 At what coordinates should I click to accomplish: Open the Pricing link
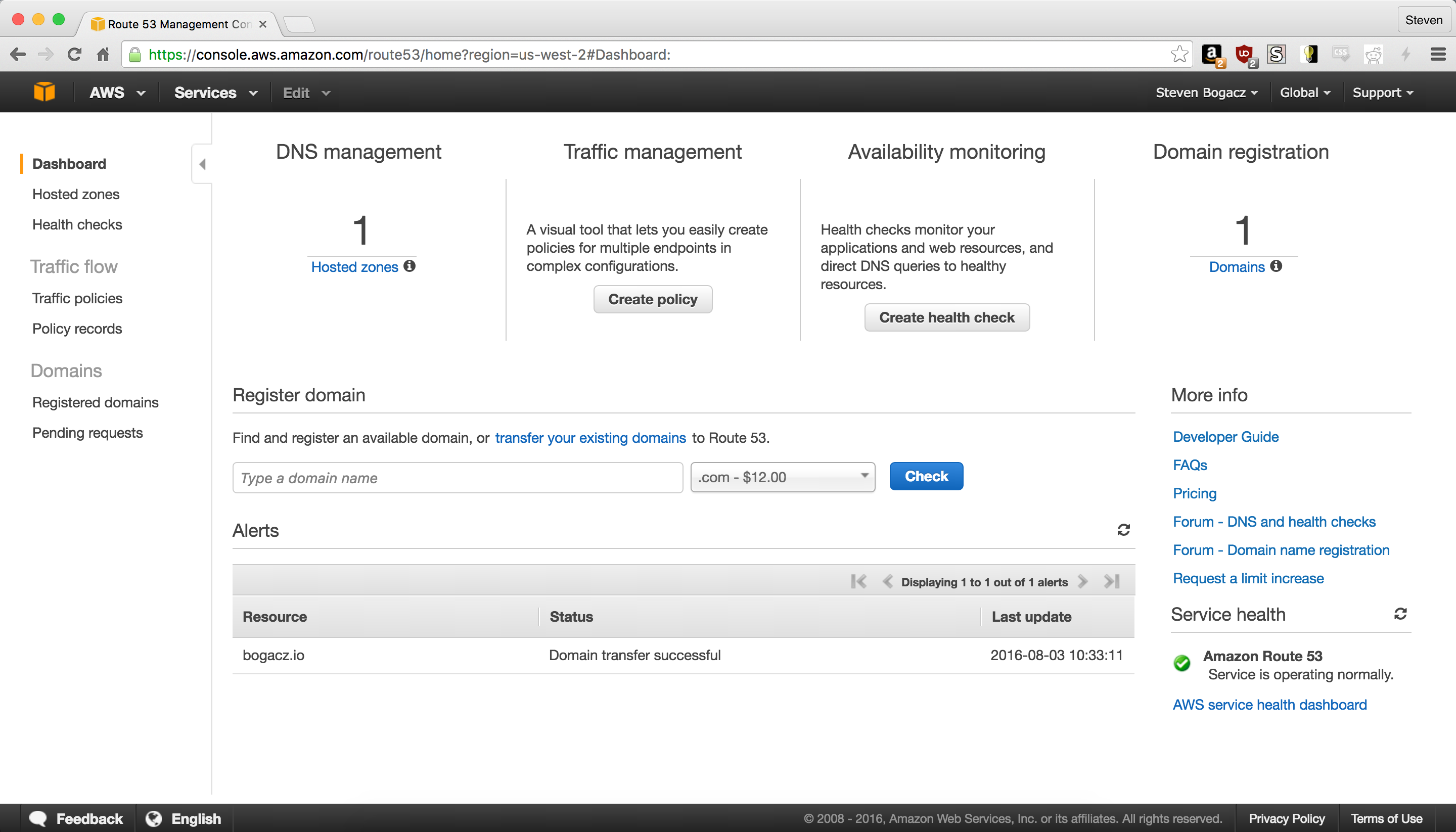[x=1194, y=493]
